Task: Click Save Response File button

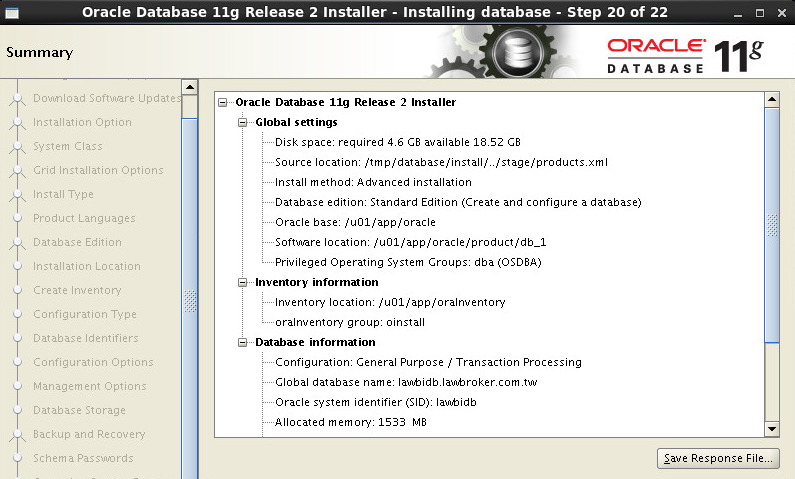Action: [718, 458]
